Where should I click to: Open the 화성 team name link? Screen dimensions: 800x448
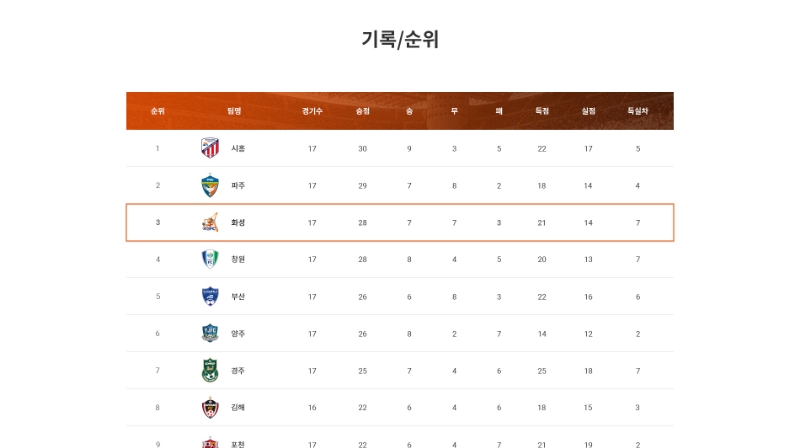(238, 222)
